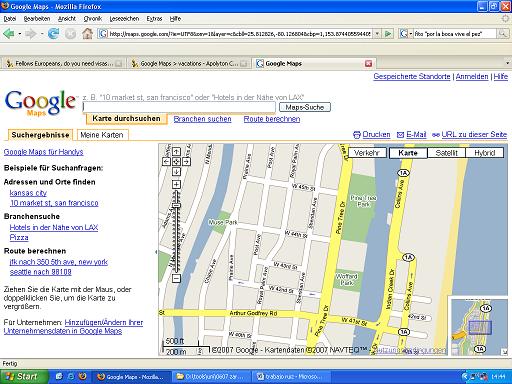Open the Route berechnen link
512x384 pixels.
point(272,119)
